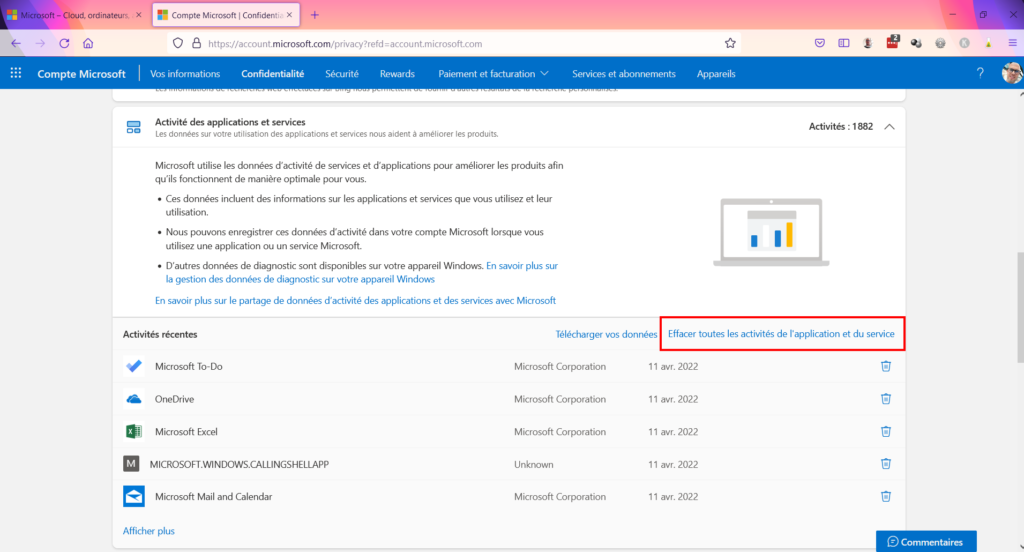
Task: Close the Microsoft – Cloud browser tab
Action: point(138,14)
